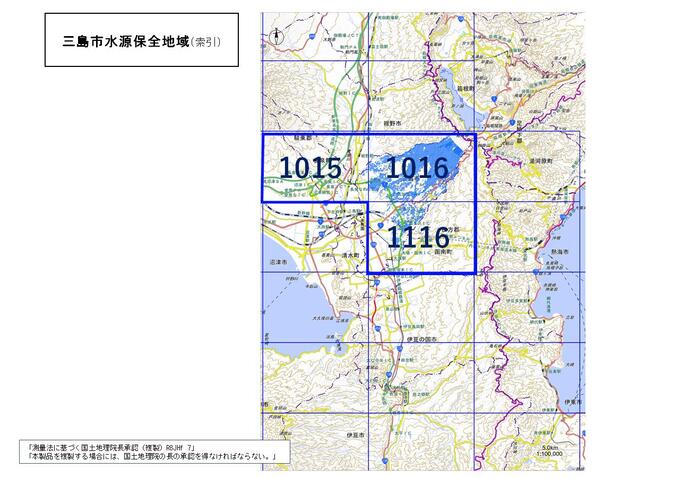690x478 pixels.
Task: Click the 三島市水源保全地域 title text
Action: [126, 42]
